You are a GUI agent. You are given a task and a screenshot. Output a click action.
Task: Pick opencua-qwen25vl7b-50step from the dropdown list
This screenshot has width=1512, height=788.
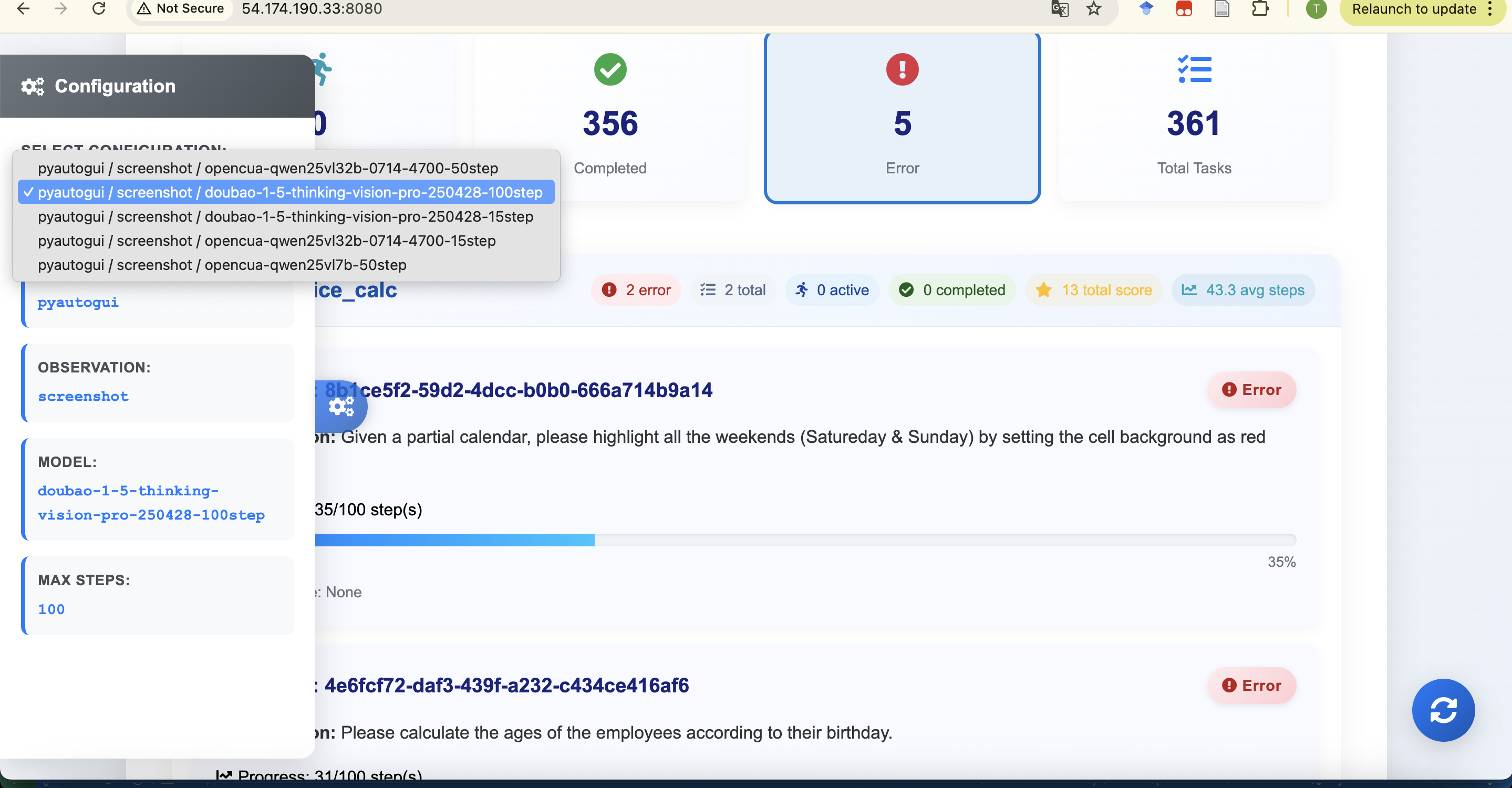pos(222,265)
